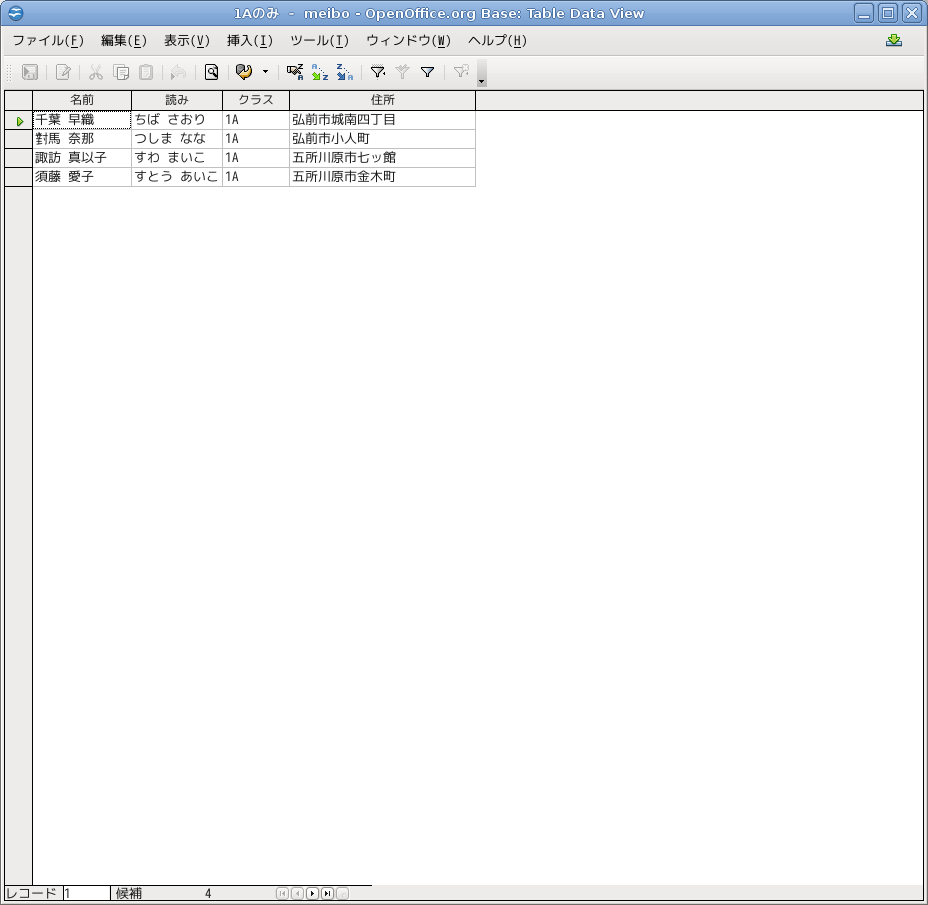Open the 編集(E) menu

tap(124, 41)
